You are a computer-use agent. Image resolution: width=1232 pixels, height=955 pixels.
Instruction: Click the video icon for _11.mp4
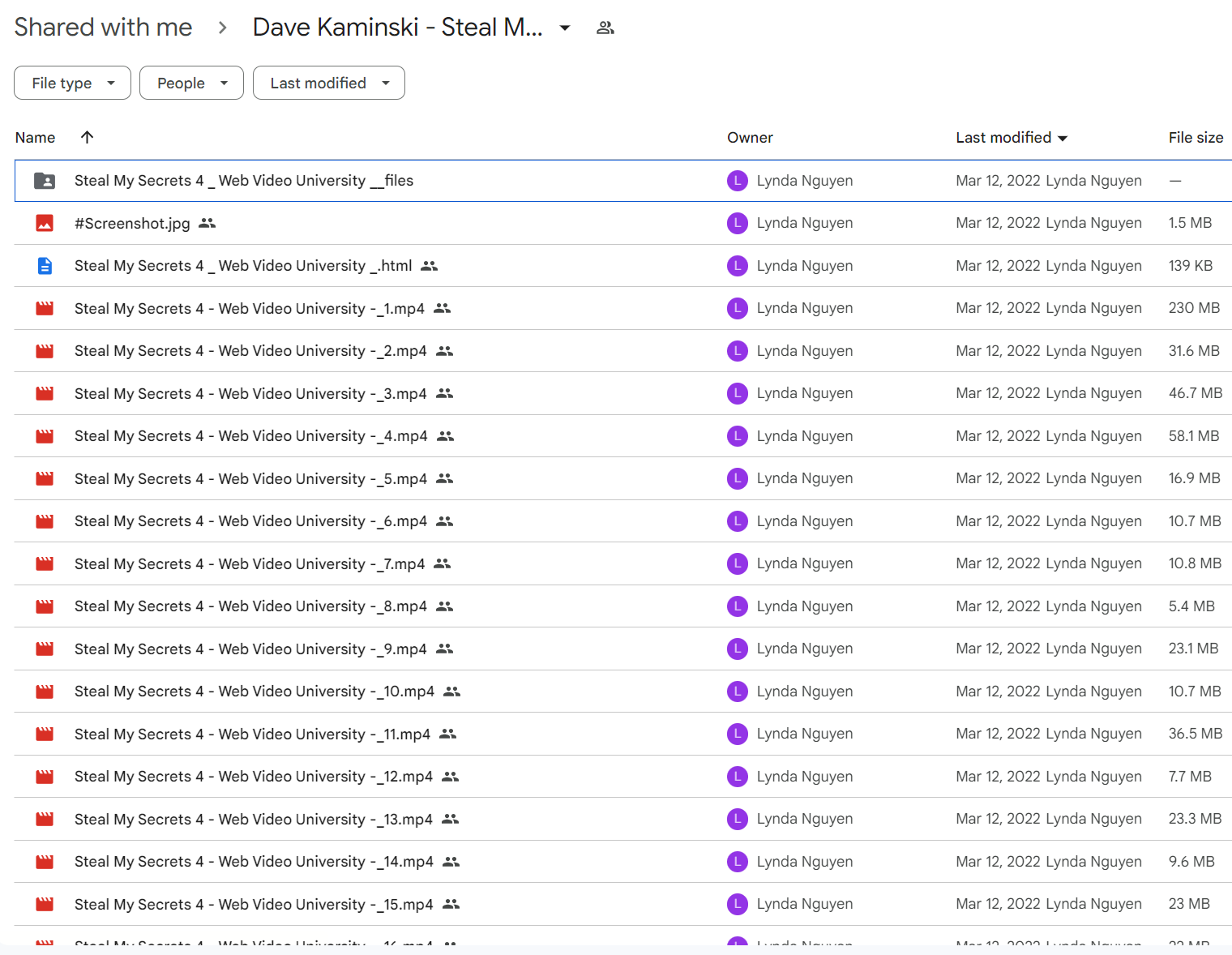tap(45, 734)
